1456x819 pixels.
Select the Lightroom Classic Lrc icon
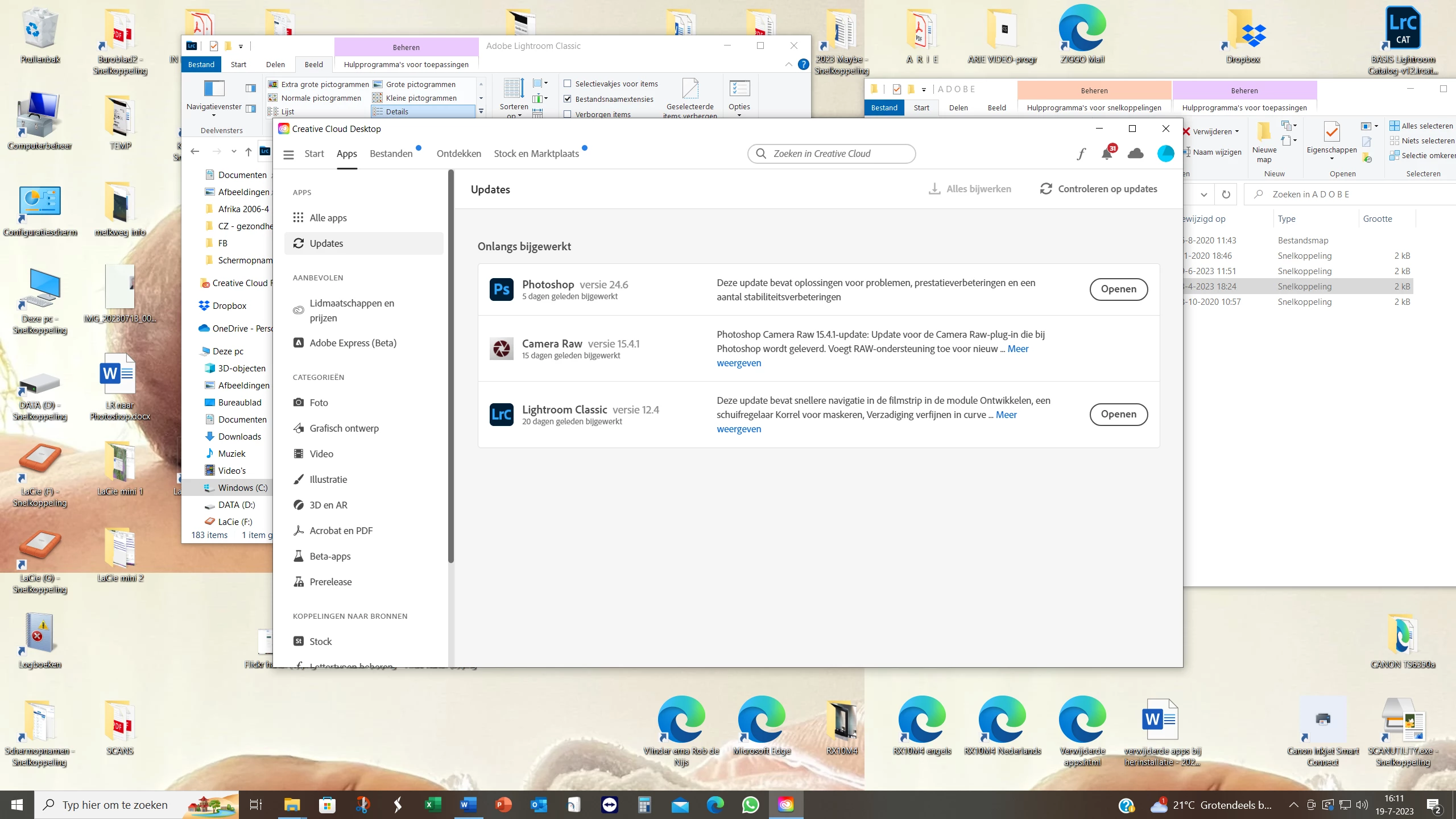point(501,414)
